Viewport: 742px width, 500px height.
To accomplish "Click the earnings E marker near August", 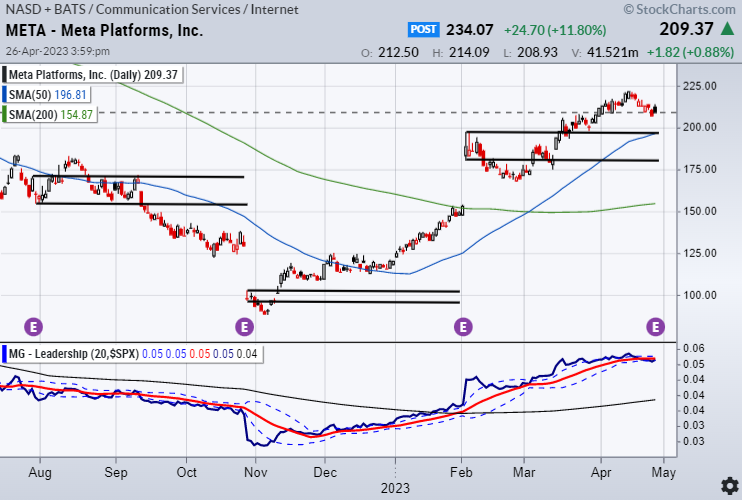I will pos(33,326).
